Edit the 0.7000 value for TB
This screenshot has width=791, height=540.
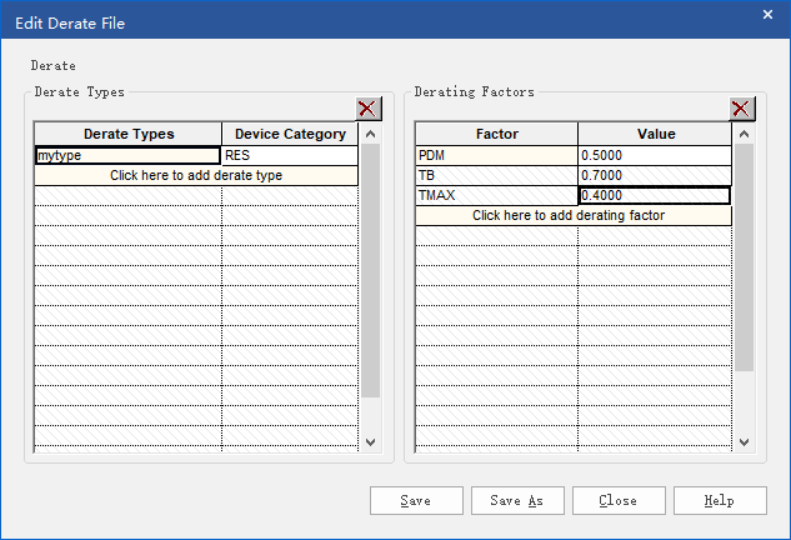coord(654,176)
